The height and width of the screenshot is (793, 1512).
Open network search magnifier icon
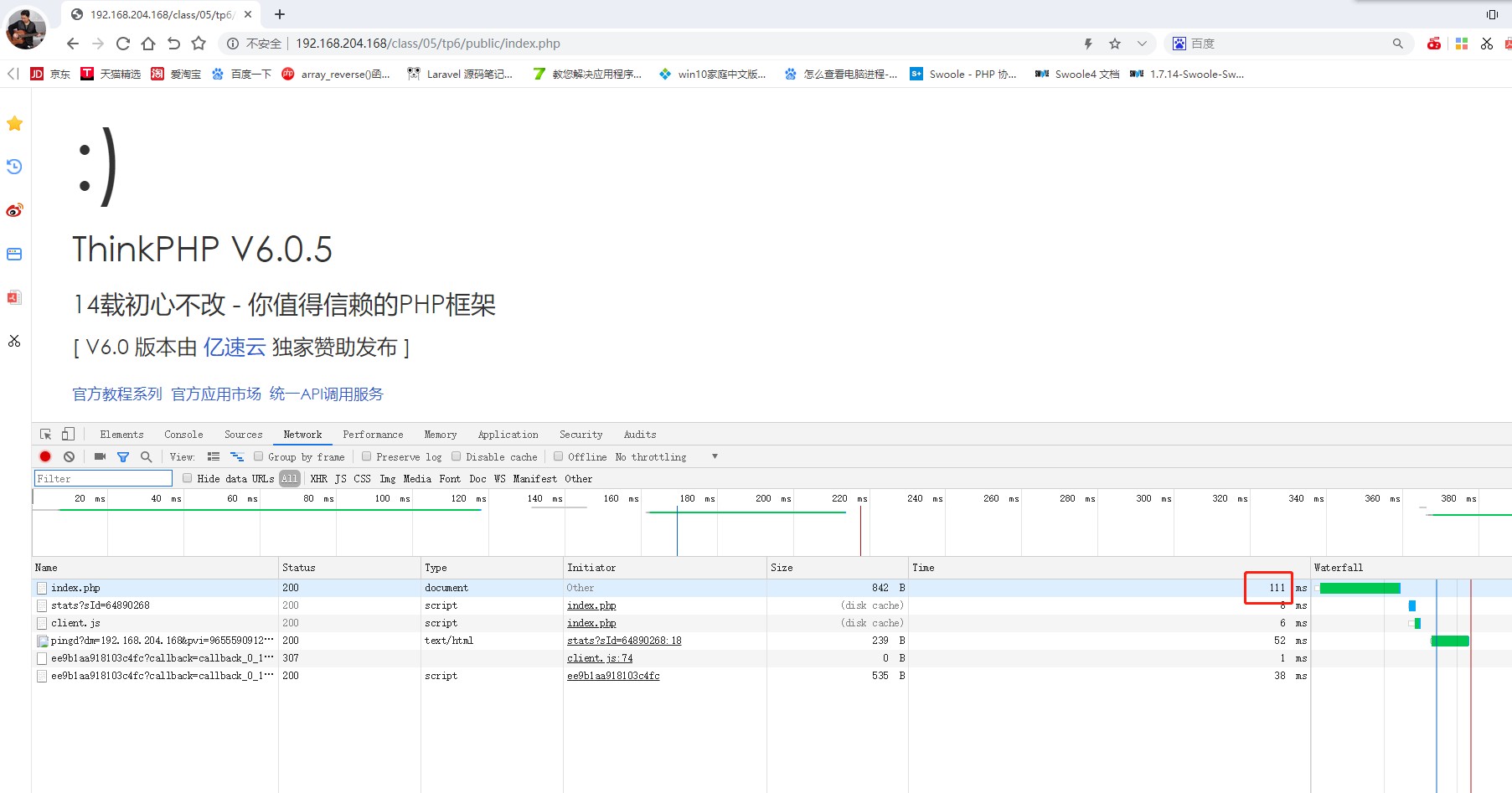click(147, 456)
